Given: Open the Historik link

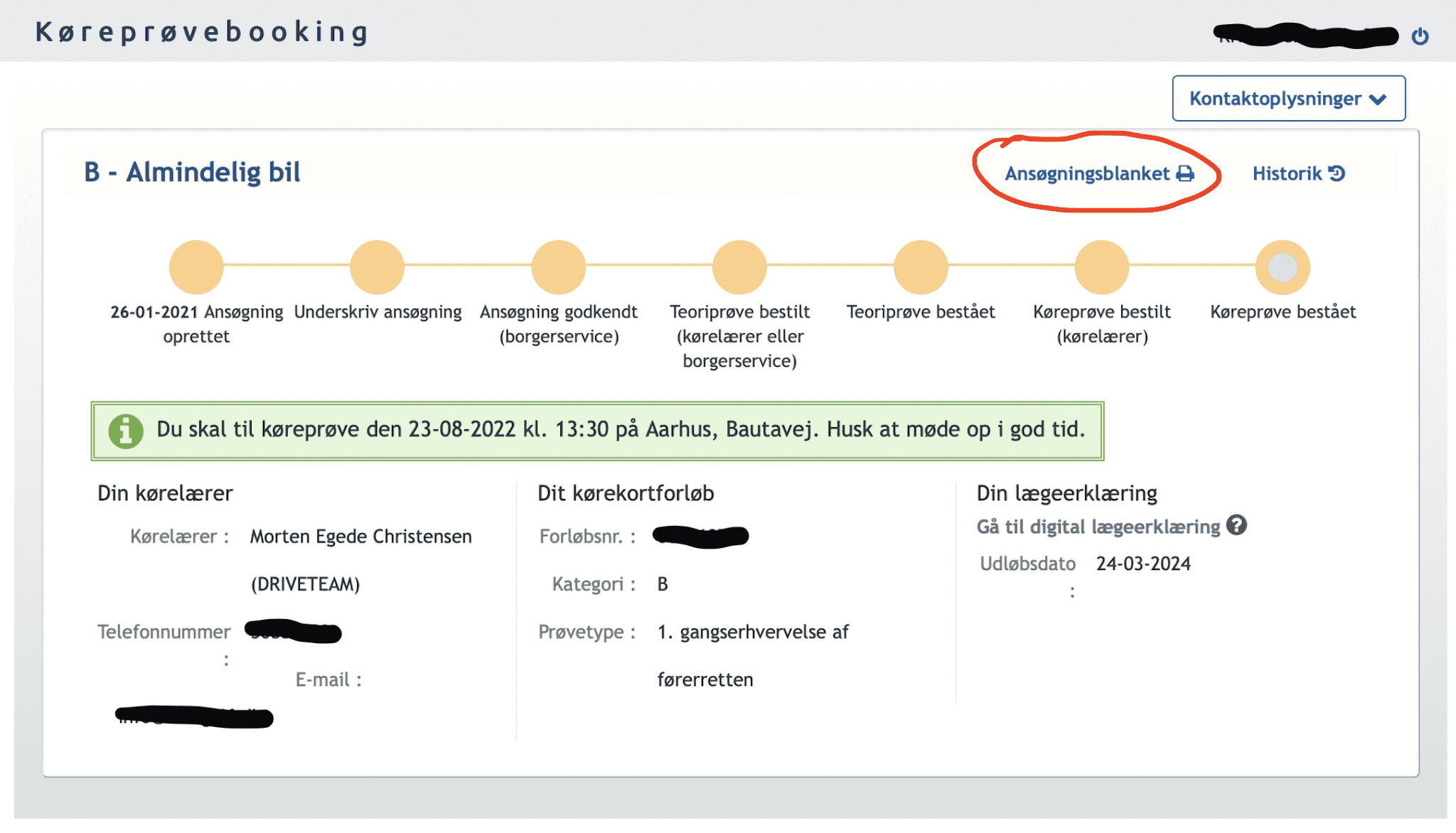Looking at the screenshot, I should coord(1287,174).
